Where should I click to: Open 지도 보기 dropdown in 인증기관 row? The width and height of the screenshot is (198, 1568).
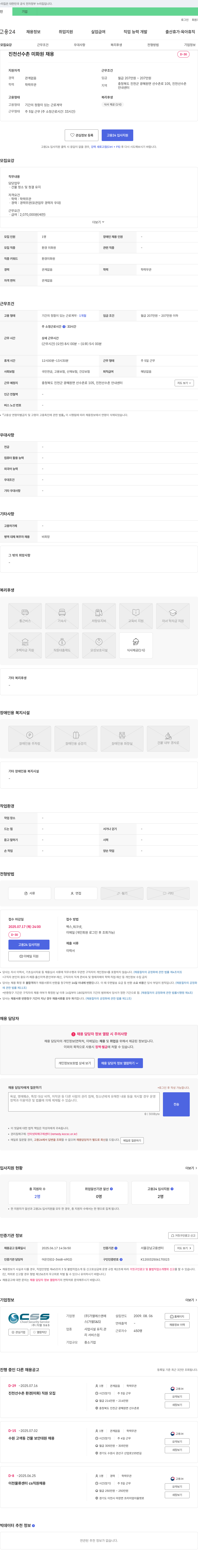(184, 1248)
